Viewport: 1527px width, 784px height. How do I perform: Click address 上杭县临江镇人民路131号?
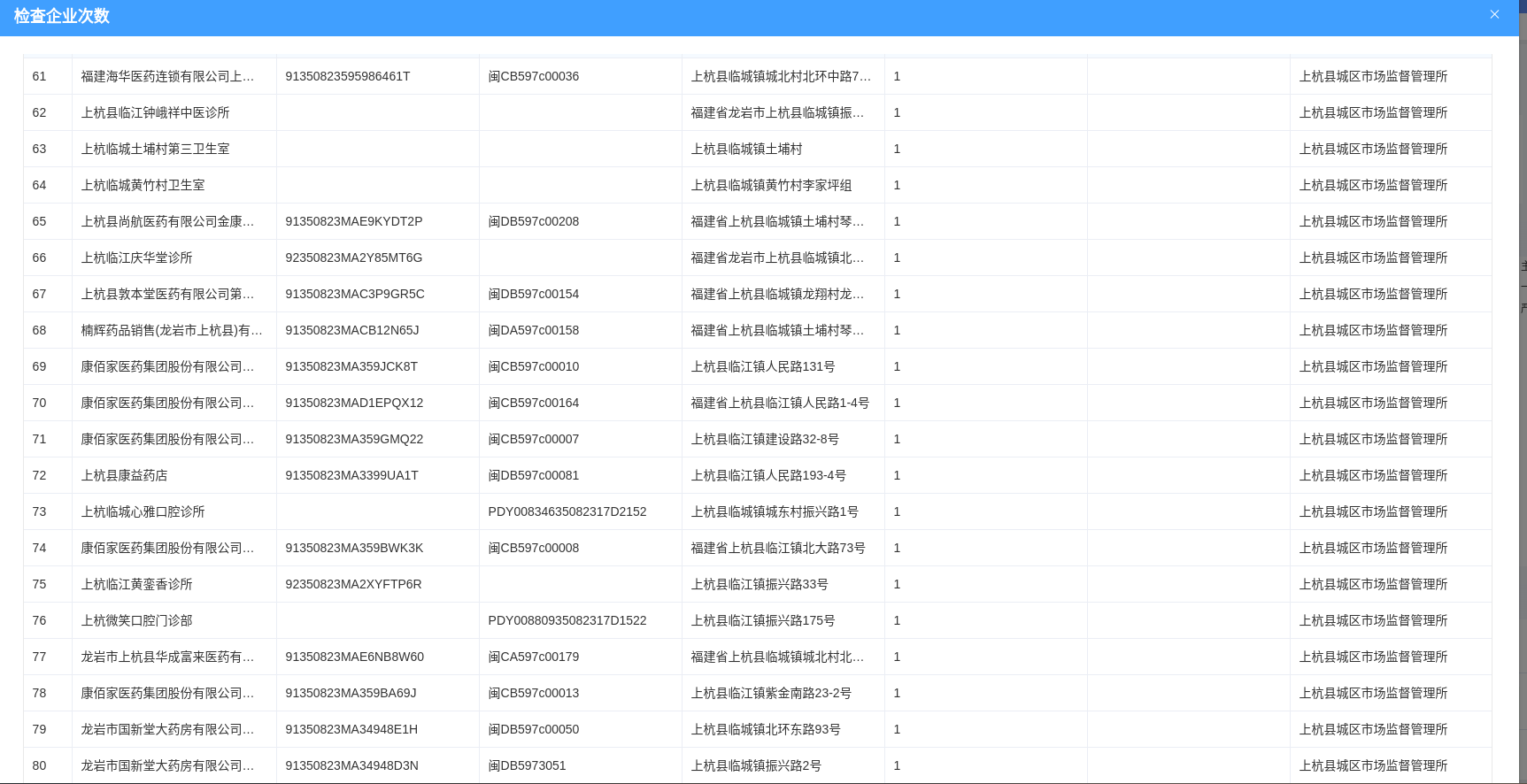pyautogui.click(x=763, y=367)
